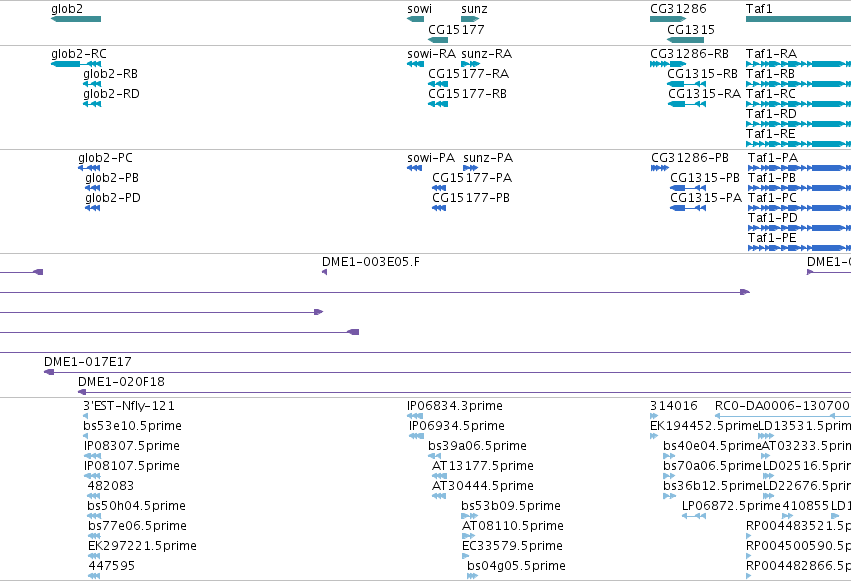Select the Taf1 gene label
The image size is (851, 581).
point(759,9)
